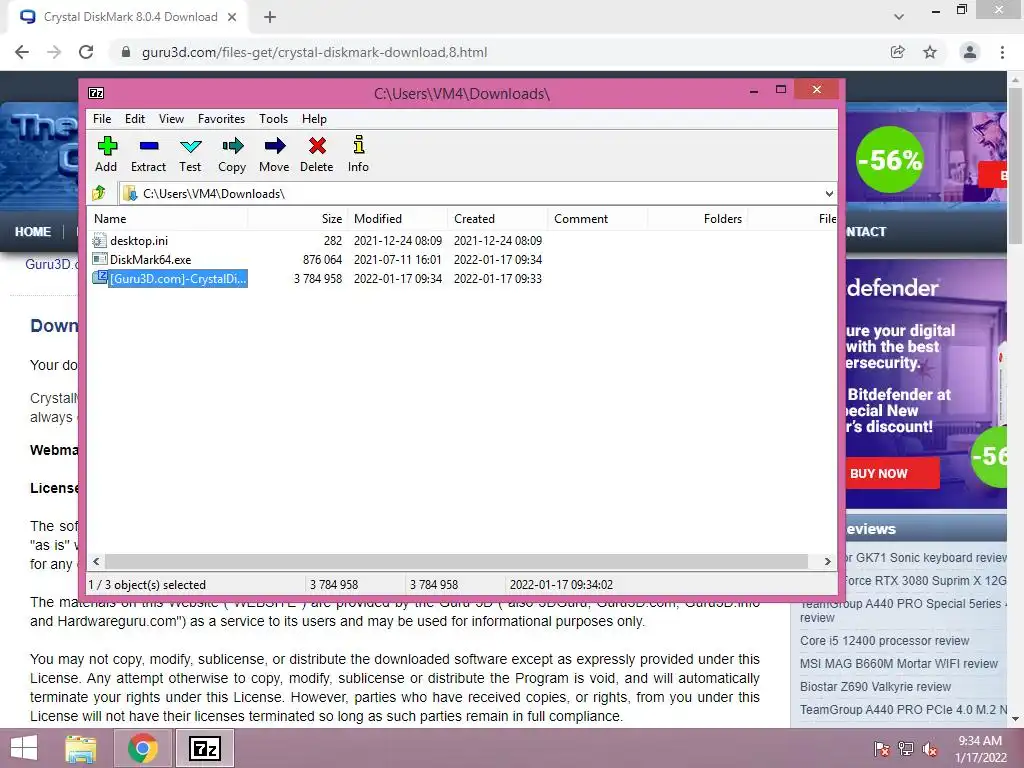Click the Action Center flag icon
Viewport: 1024px width, 768px height.
pyautogui.click(x=881, y=749)
